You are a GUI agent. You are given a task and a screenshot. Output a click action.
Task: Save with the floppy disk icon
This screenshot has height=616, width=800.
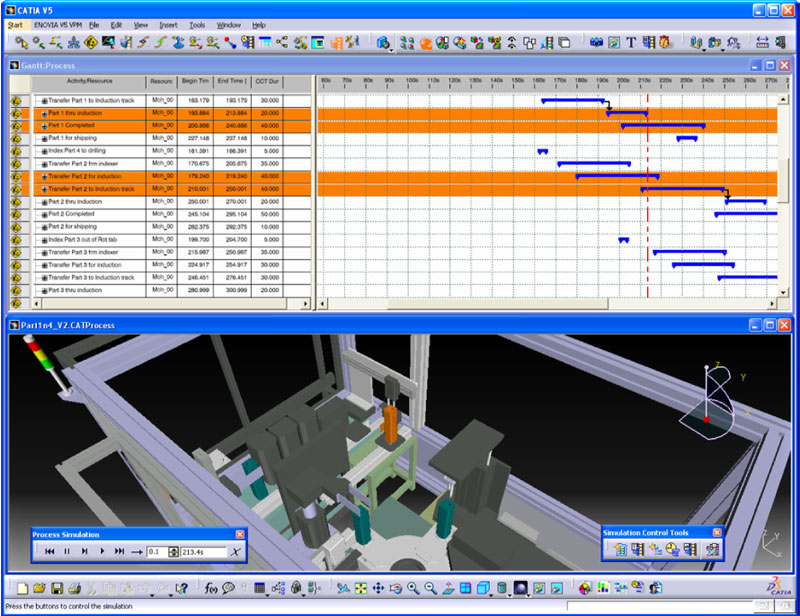tap(57, 588)
